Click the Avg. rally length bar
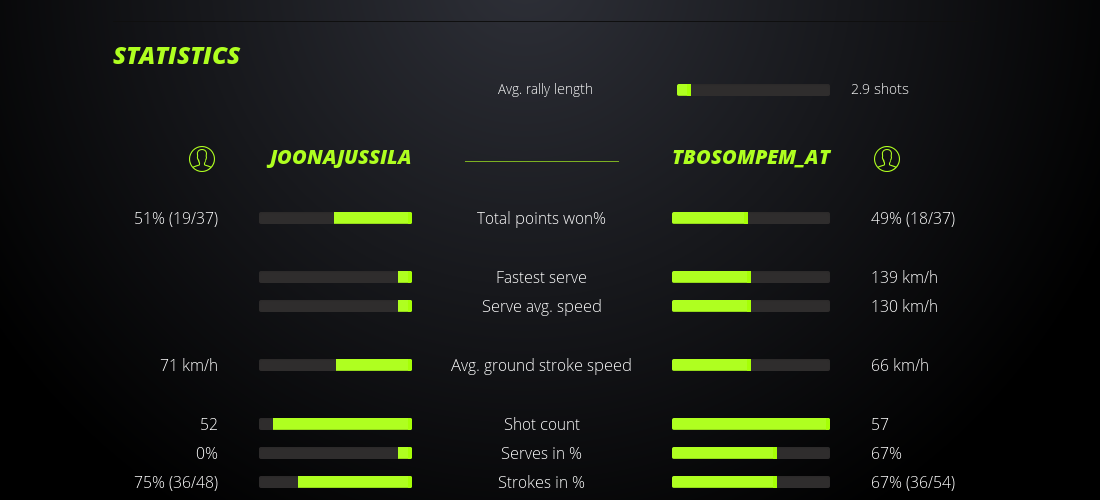This screenshot has width=1100, height=500. tap(753, 90)
